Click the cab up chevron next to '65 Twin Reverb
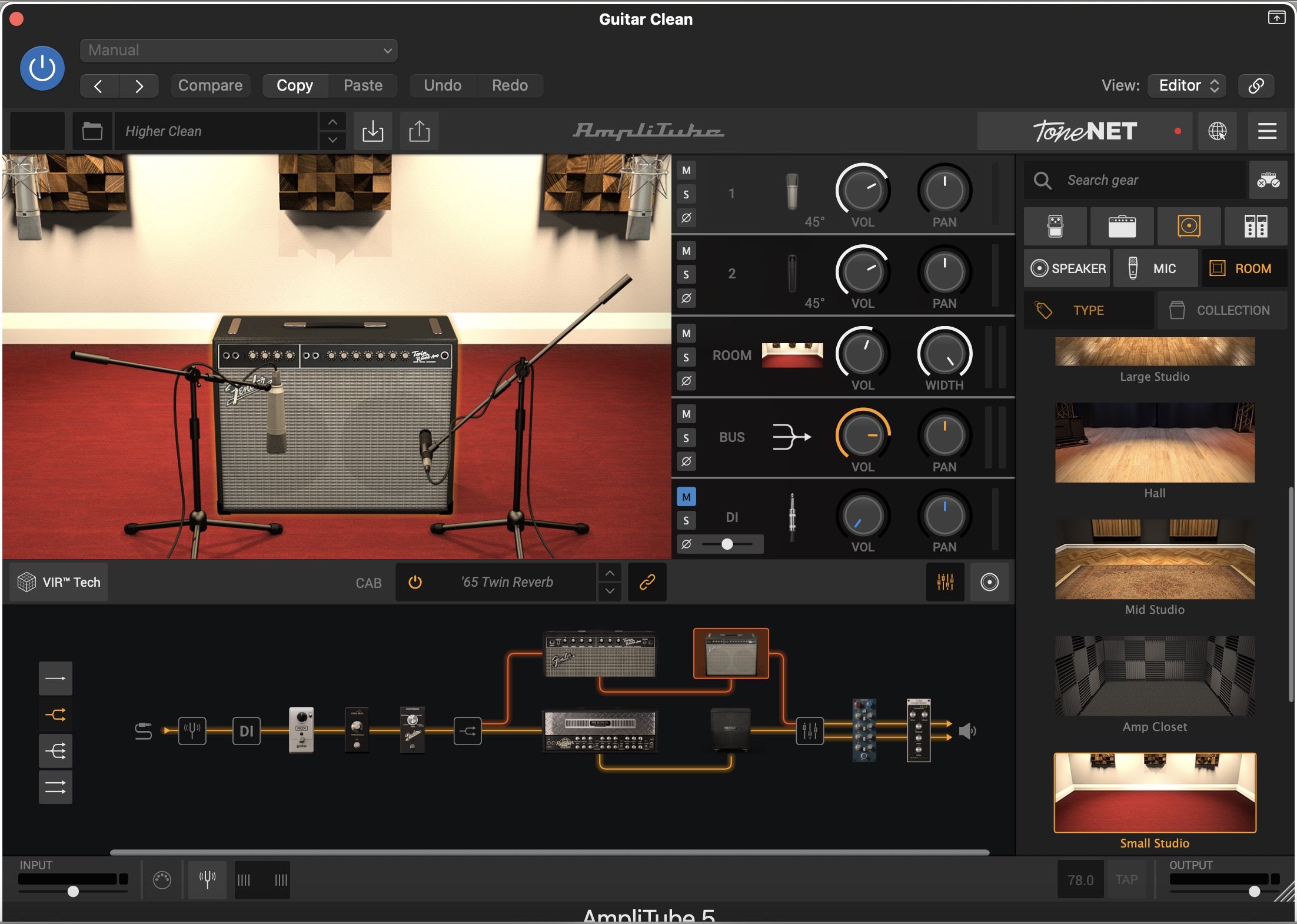 click(x=610, y=573)
